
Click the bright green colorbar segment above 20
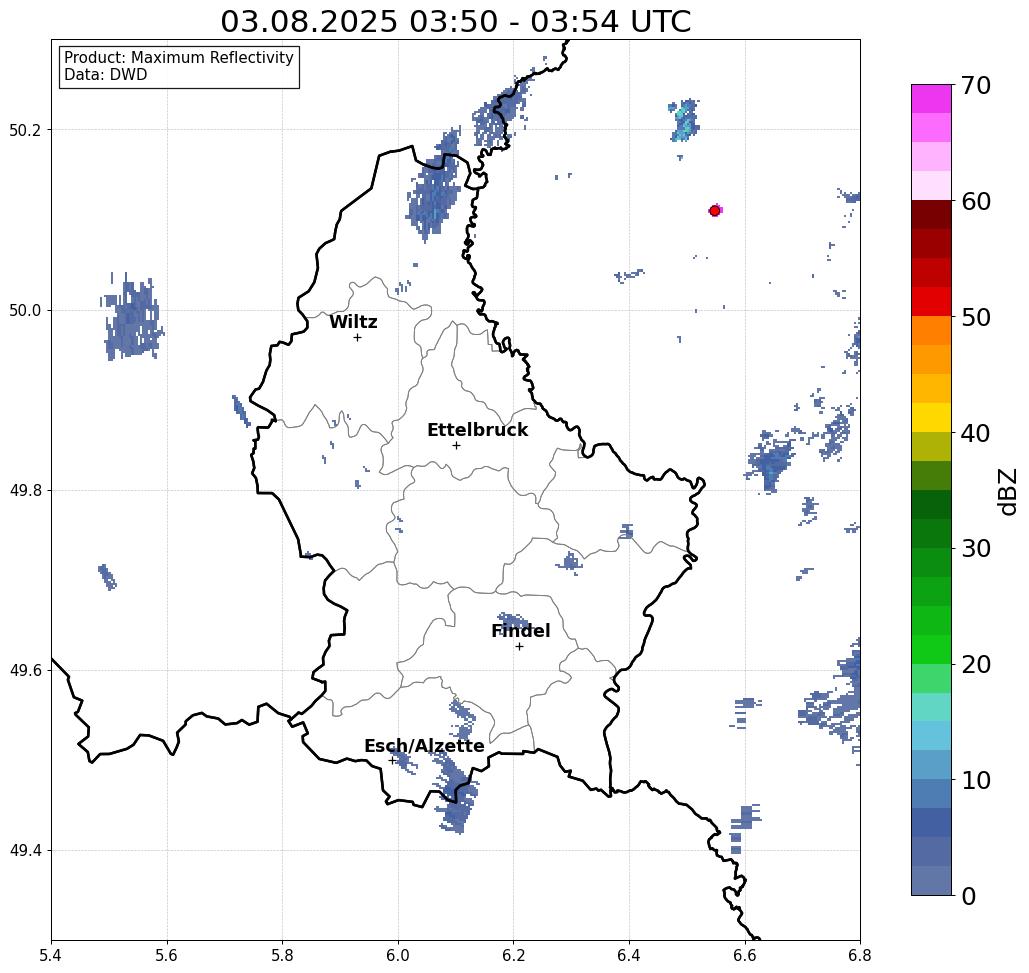[x=931, y=649]
